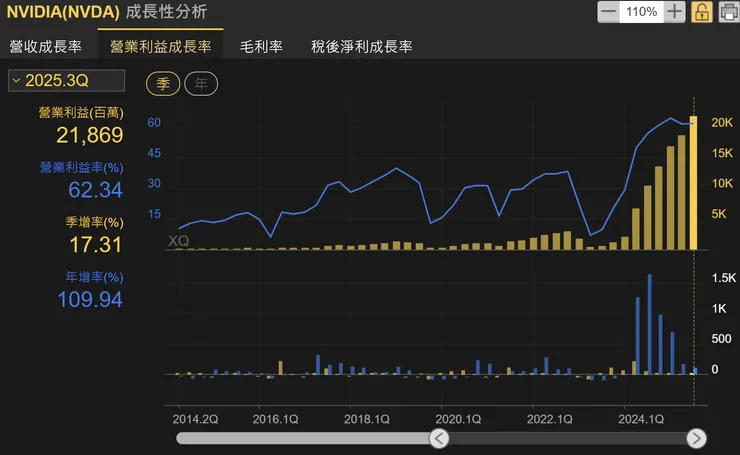Click the 2020.1Q axis label
This screenshot has width=740, height=455.
(458, 419)
